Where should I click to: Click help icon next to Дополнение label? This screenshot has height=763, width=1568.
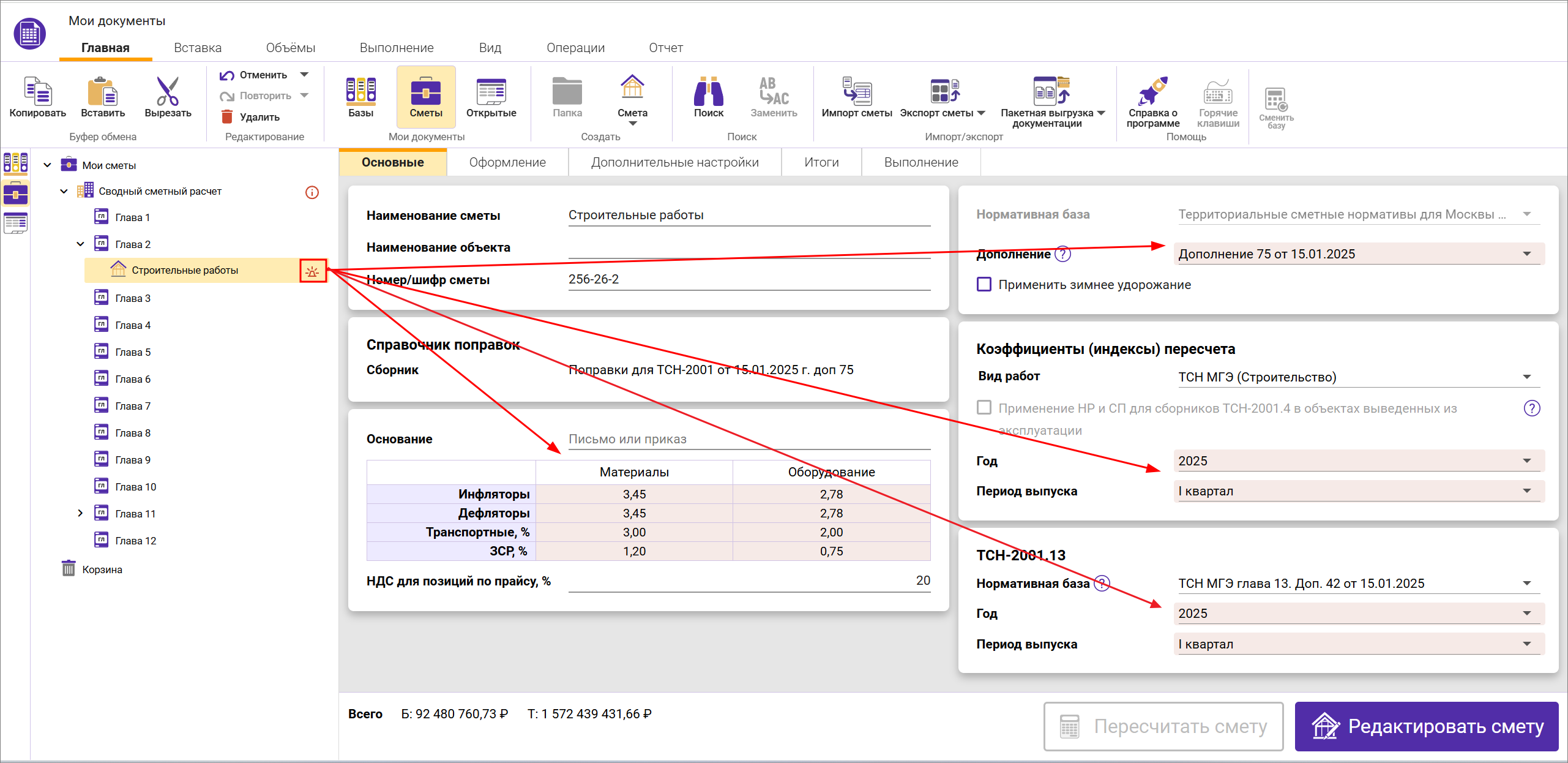tap(1064, 254)
